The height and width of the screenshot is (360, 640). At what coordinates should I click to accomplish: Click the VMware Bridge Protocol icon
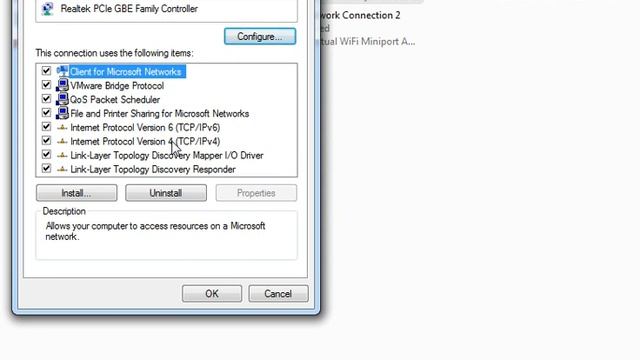(62, 85)
